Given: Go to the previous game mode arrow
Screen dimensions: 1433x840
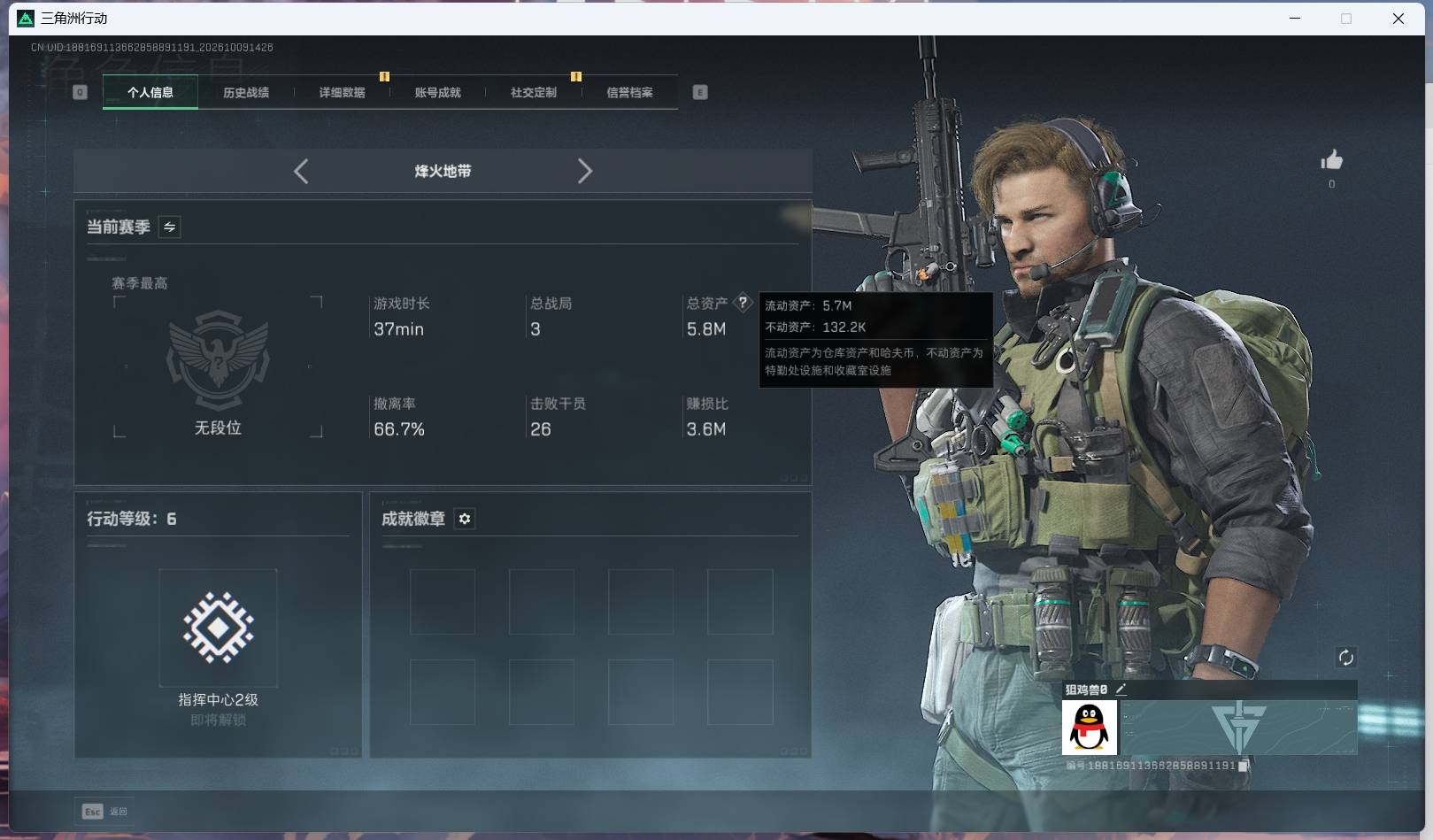Looking at the screenshot, I should (301, 171).
